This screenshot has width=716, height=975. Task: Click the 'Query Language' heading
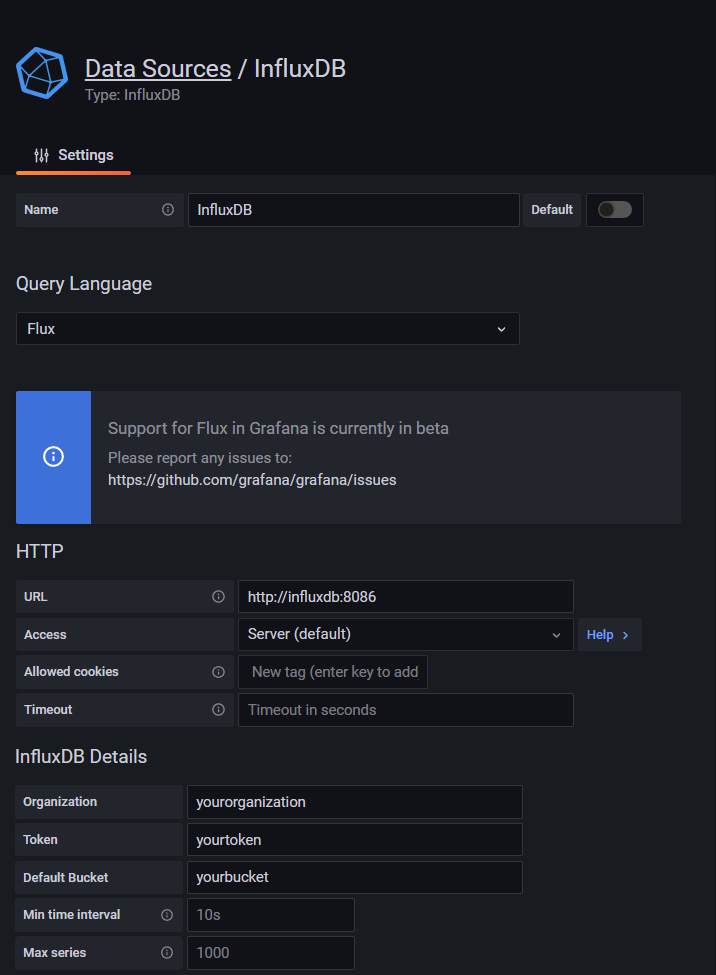click(x=84, y=284)
